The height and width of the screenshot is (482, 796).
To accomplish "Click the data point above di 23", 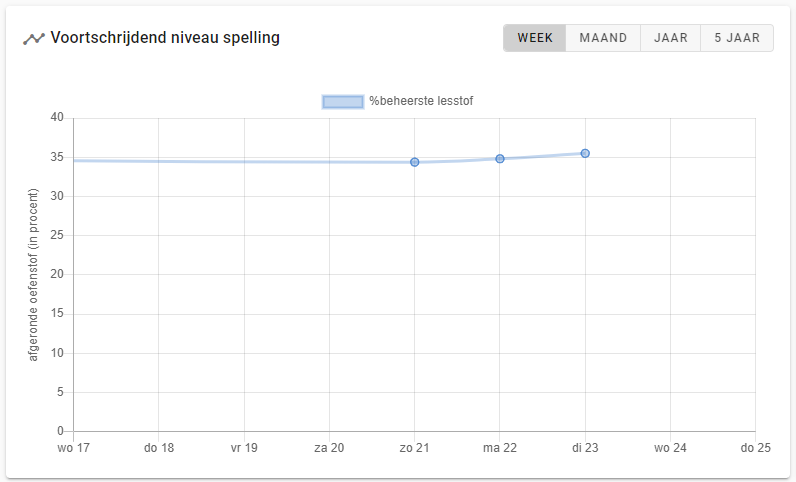I will (x=585, y=153).
